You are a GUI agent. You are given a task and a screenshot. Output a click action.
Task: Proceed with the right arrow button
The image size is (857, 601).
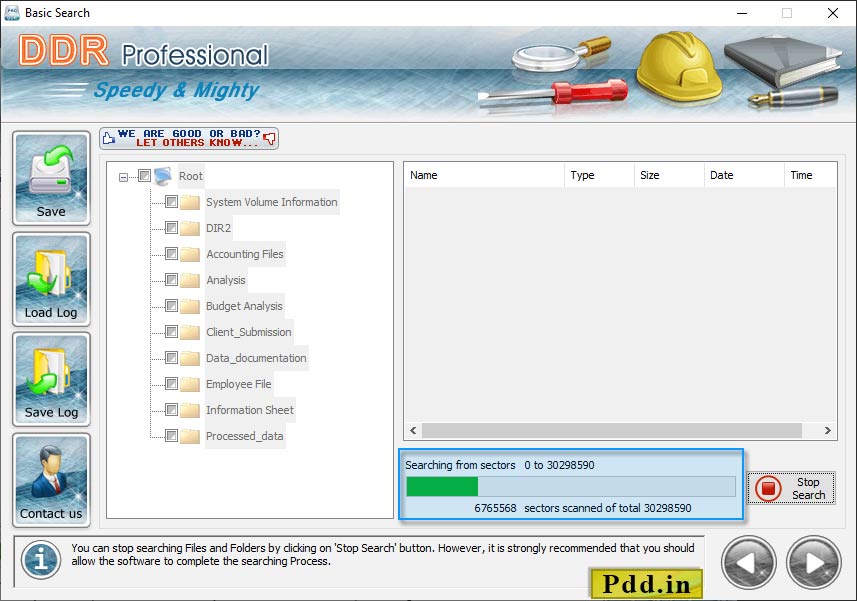point(813,563)
